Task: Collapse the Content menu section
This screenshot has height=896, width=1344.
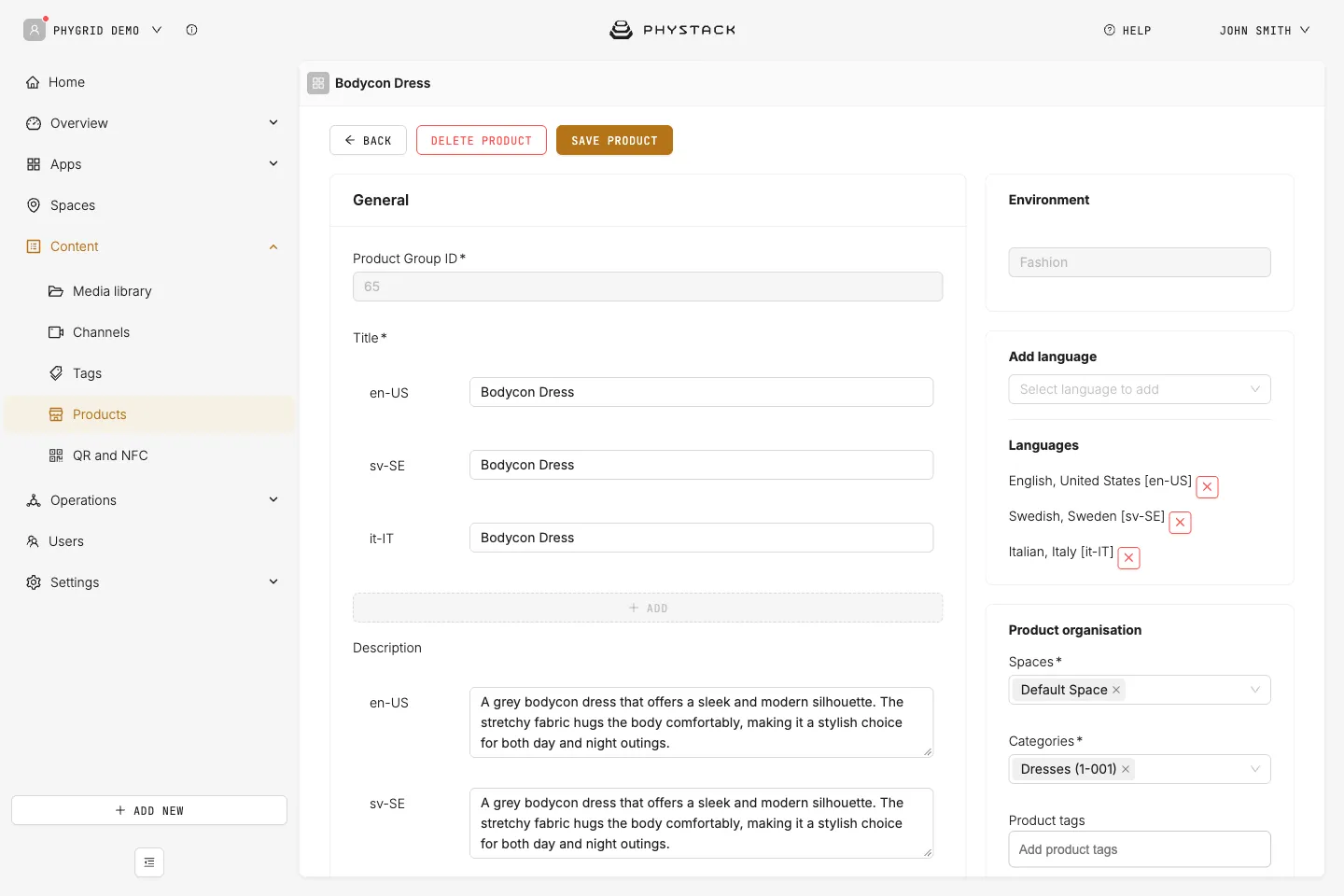Action: point(273,246)
